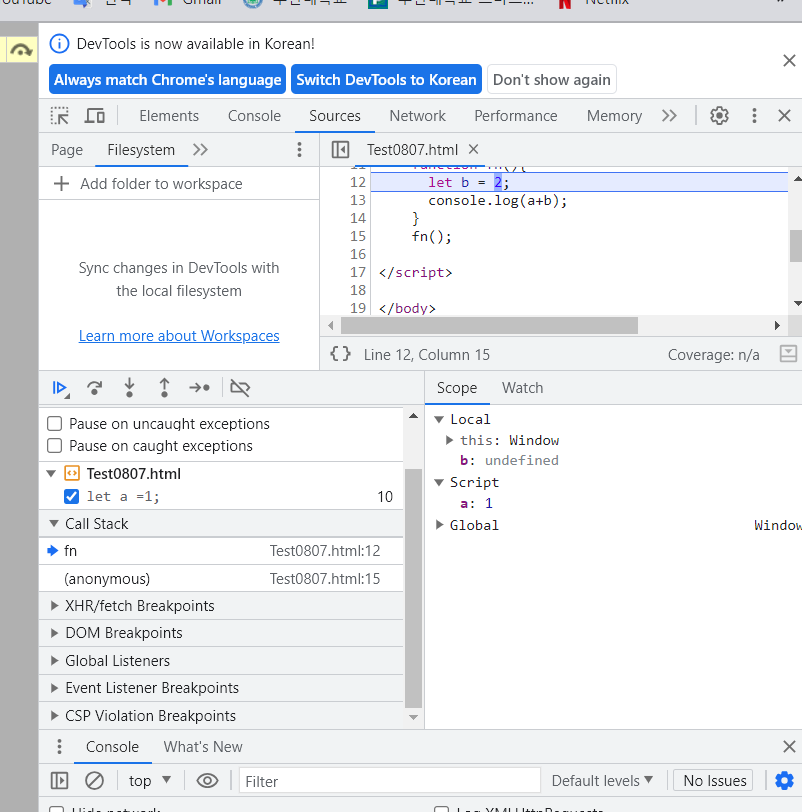Collapse the Test0807.html breakpoint group

[51, 473]
